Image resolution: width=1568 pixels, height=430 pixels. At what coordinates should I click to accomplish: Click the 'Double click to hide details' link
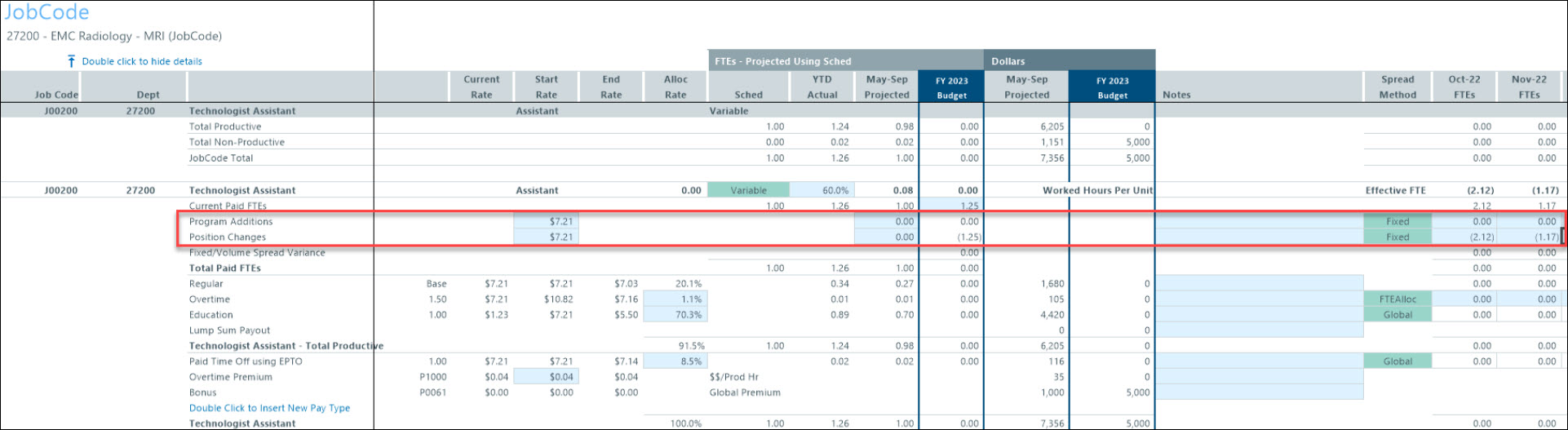(142, 61)
